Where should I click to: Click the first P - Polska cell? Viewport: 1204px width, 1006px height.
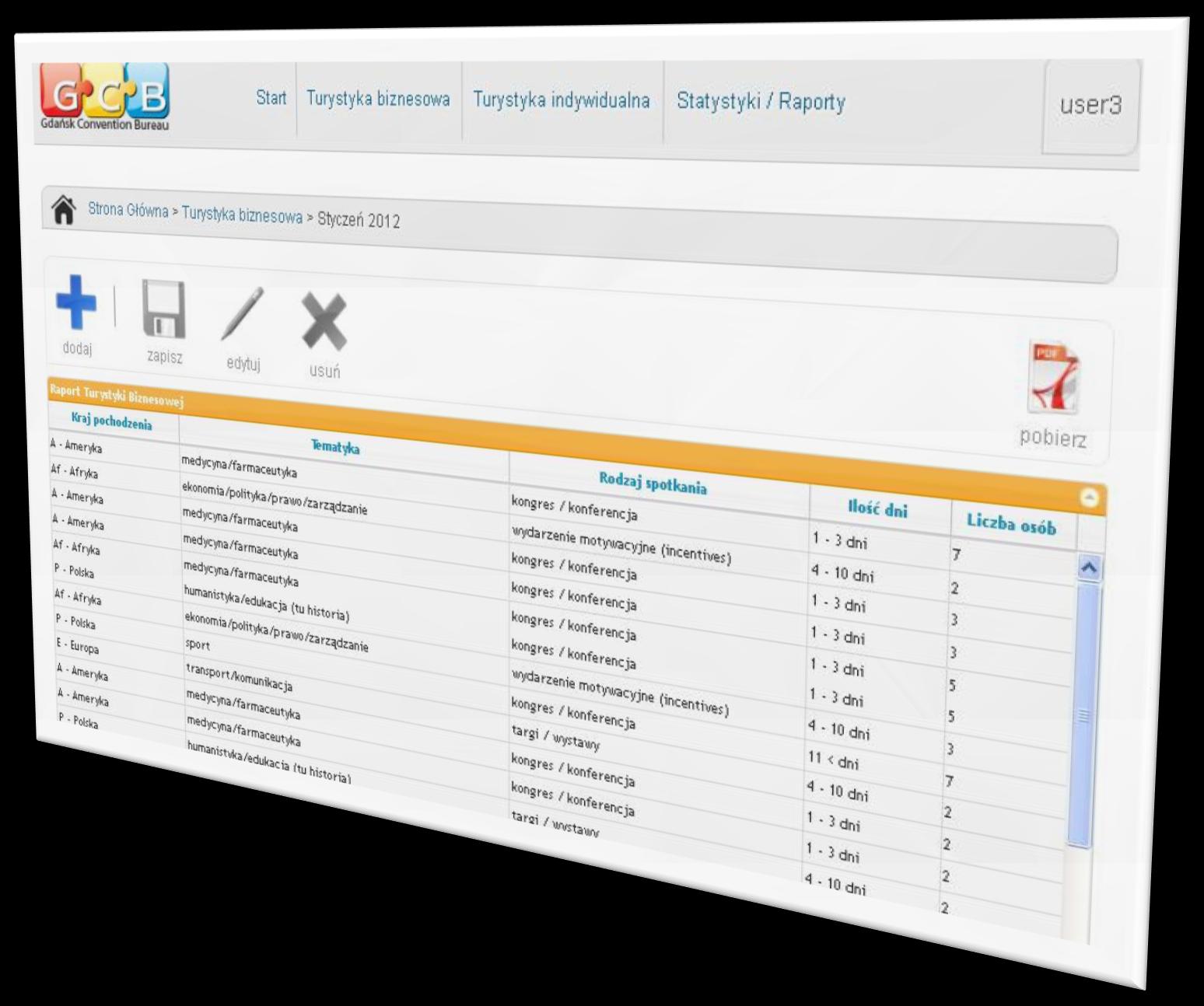pos(74,571)
